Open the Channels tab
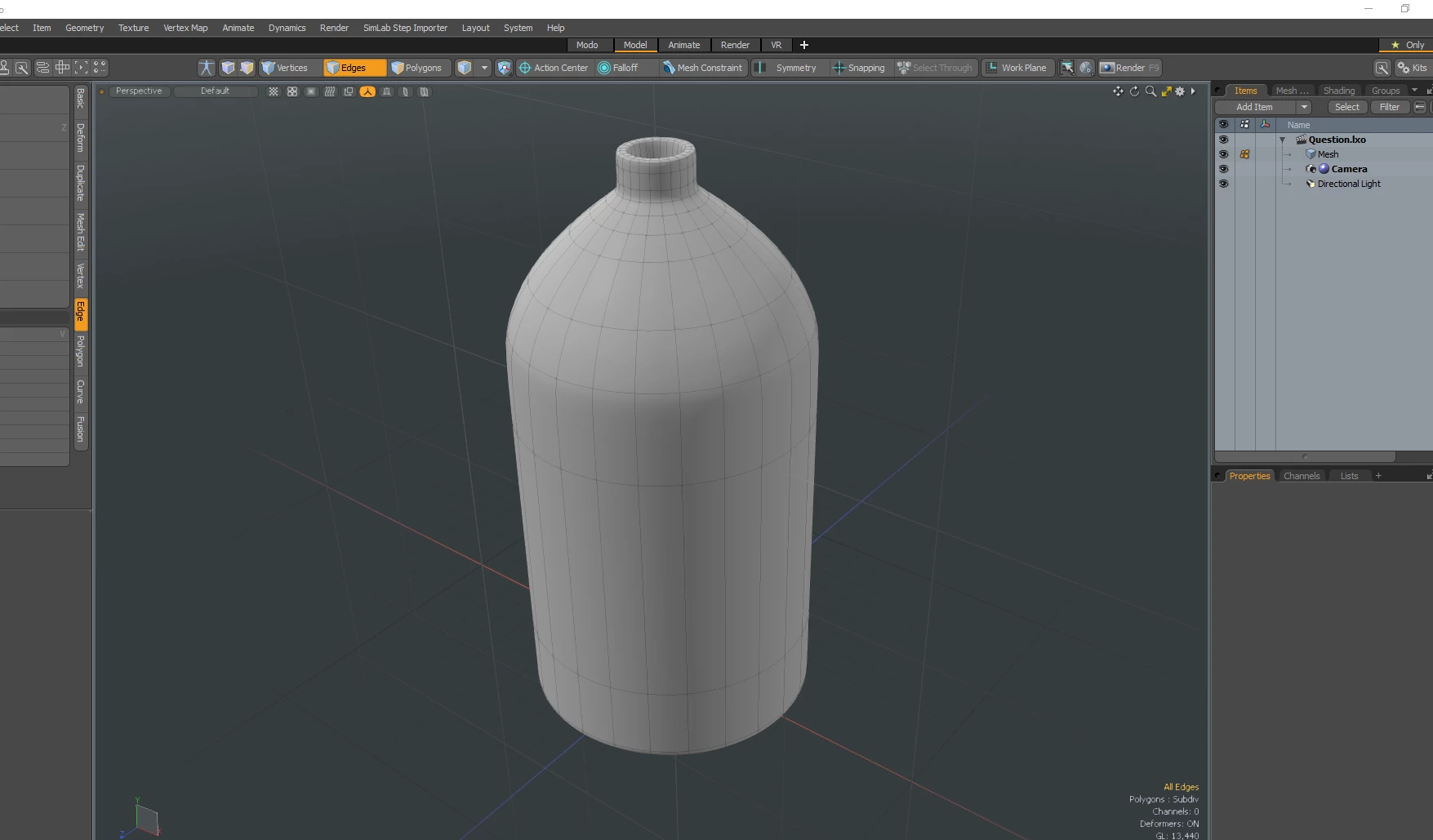Screen dimensions: 1433x840 pos(1301,476)
